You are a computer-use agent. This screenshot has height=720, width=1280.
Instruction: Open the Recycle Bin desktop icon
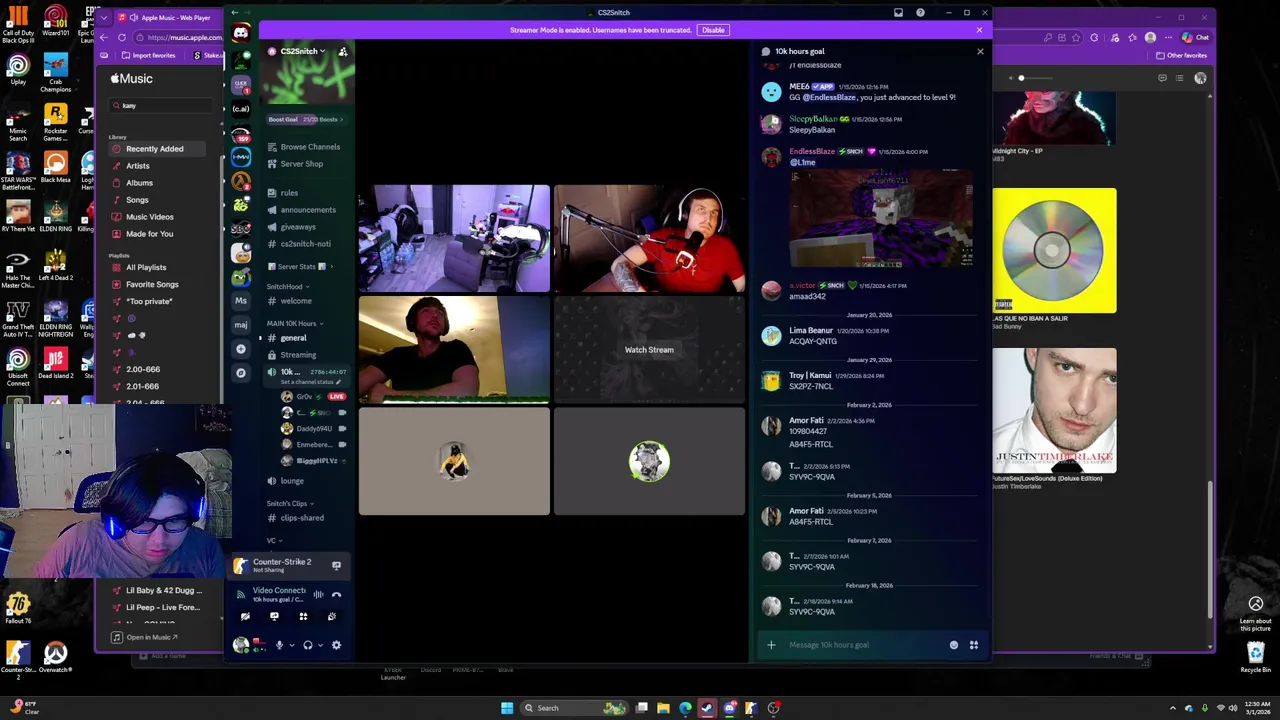click(1256, 658)
